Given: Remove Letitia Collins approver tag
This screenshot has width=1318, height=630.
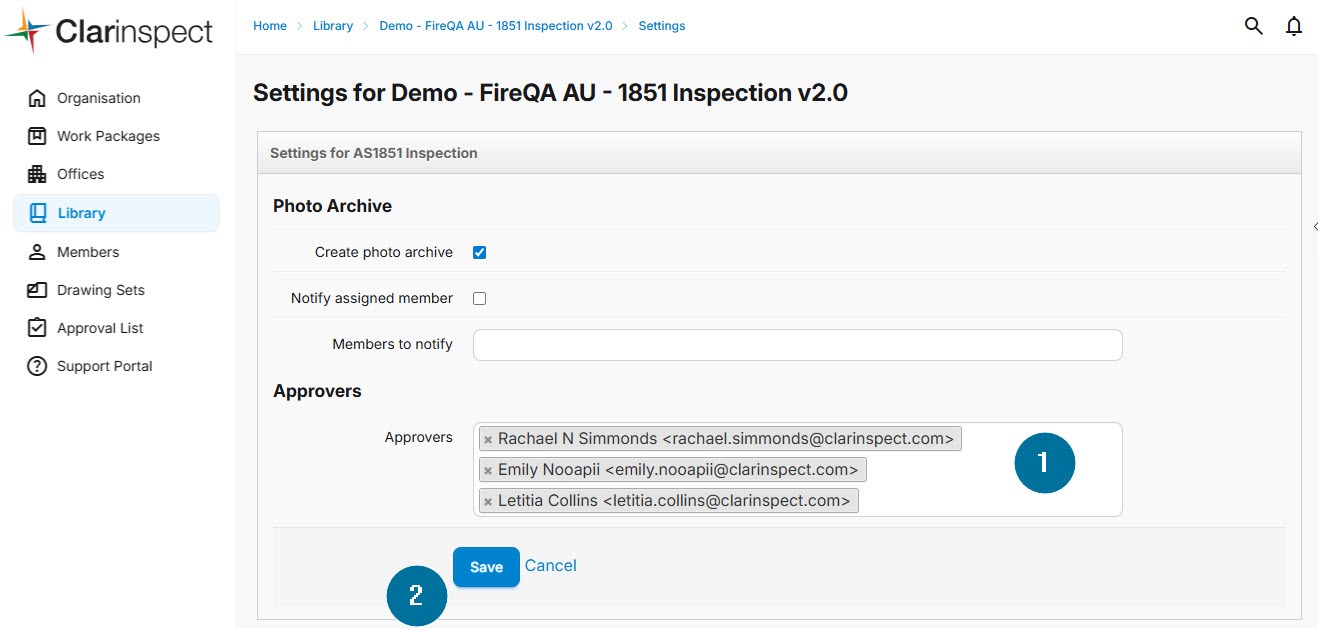Looking at the screenshot, I should coord(488,501).
